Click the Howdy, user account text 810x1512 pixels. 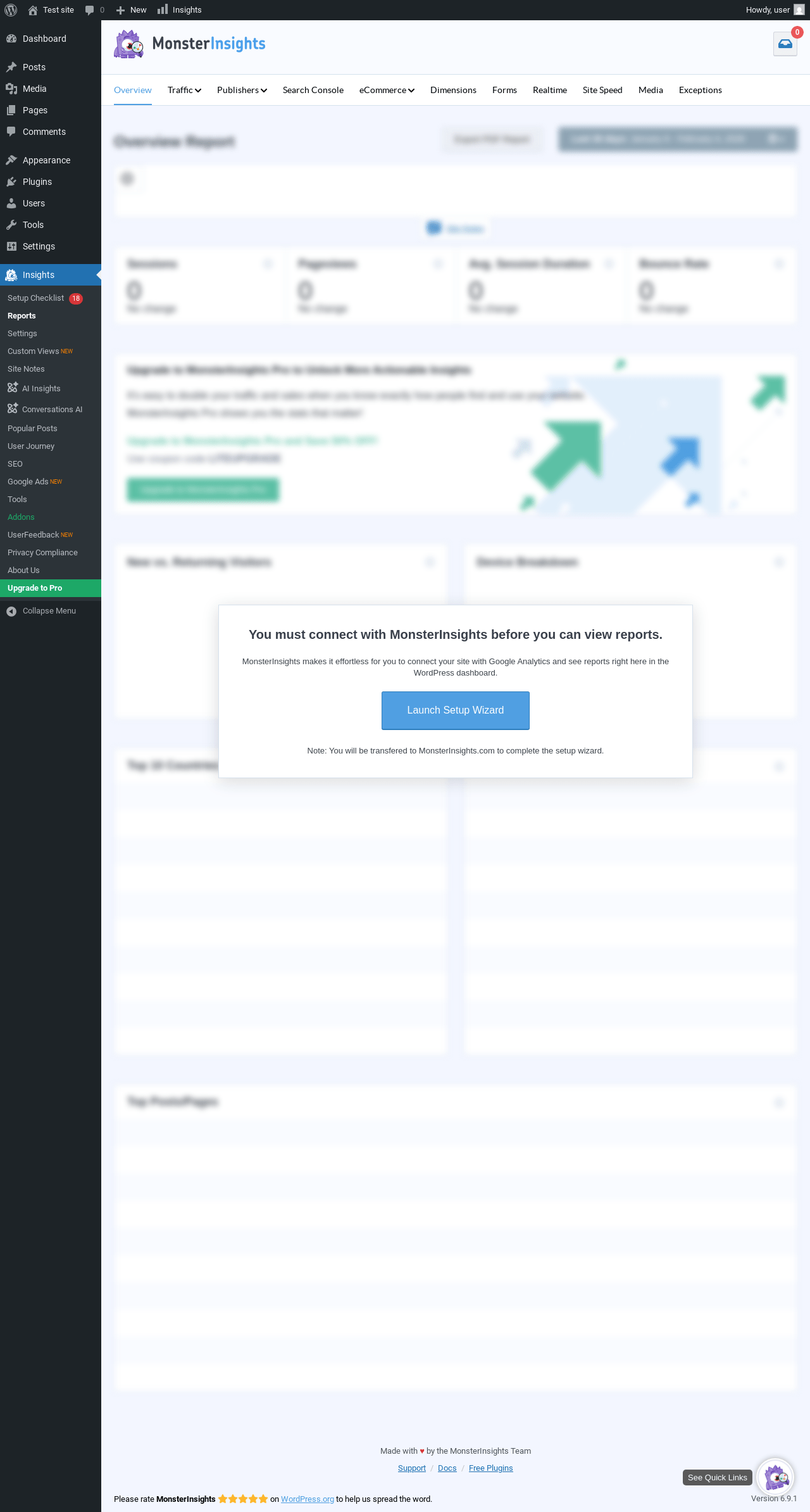[768, 10]
